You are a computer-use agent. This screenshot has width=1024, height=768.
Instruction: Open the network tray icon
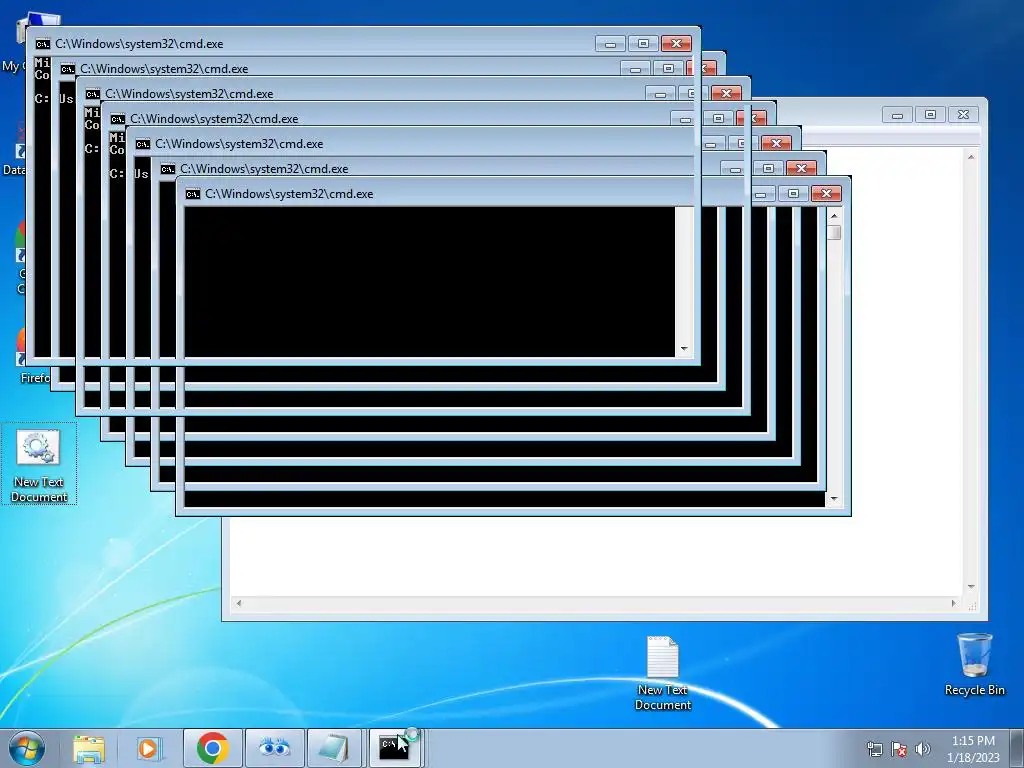point(874,749)
